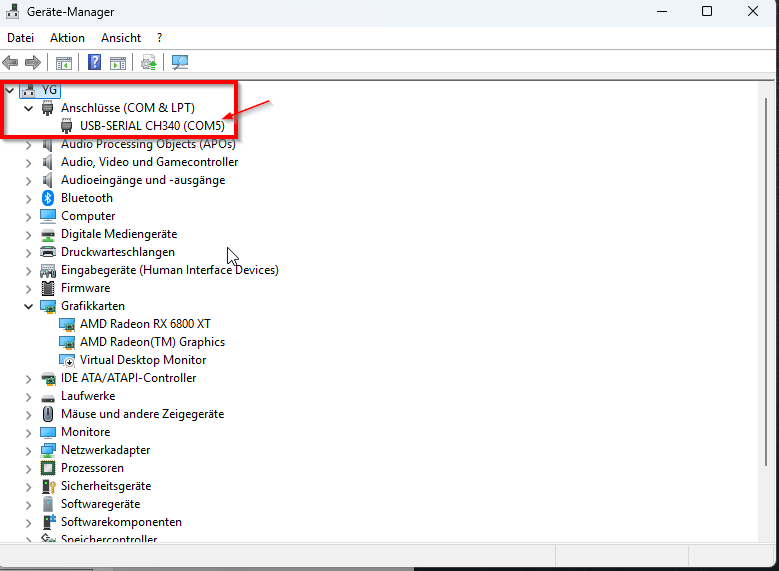Open the Aktion menu
779x571 pixels.
click(67, 38)
